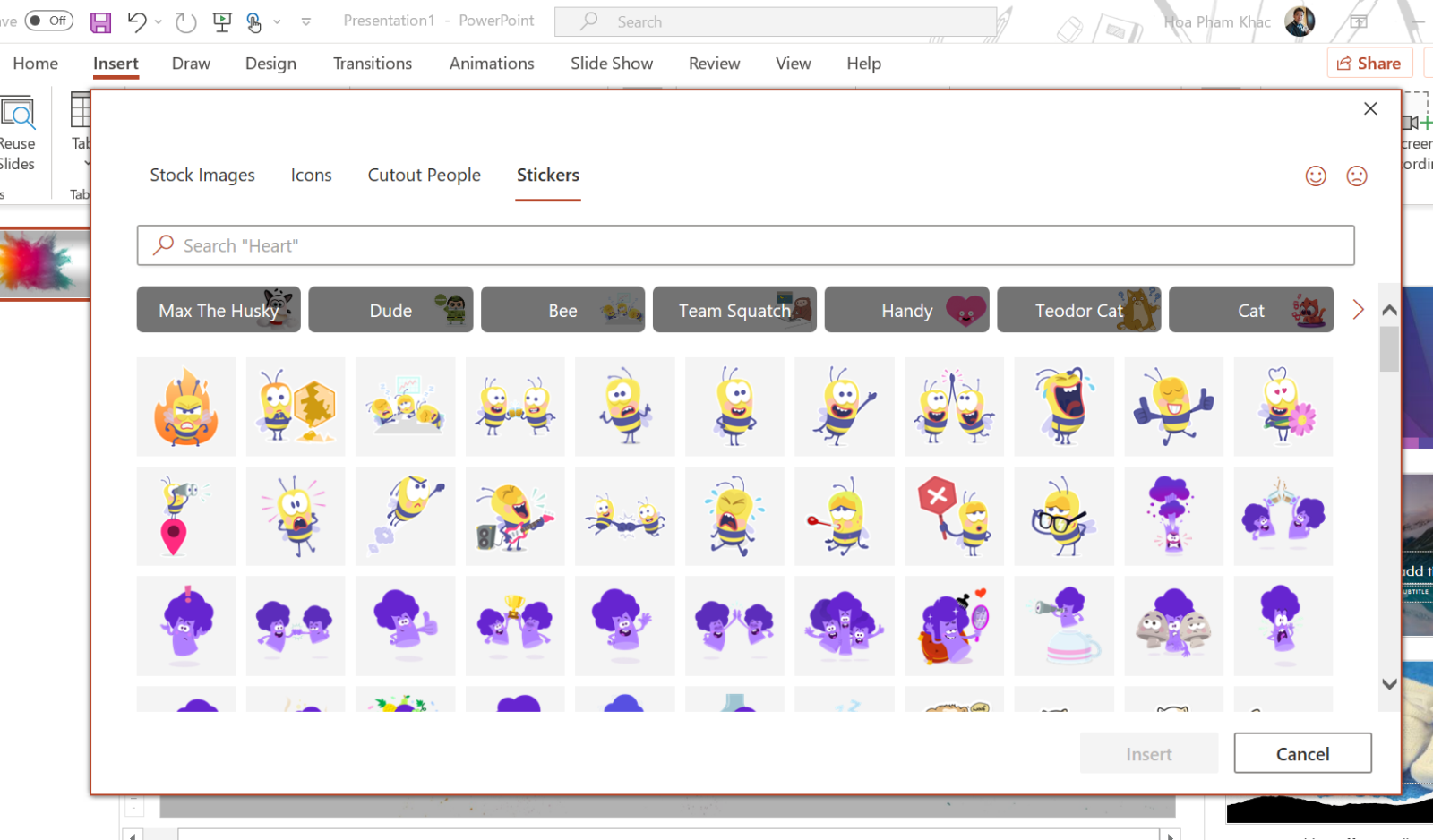
Task: Redo the last action
Action: click(186, 21)
